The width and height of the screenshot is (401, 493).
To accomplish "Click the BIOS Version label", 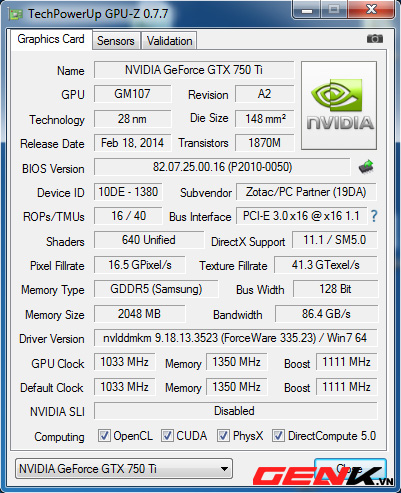I will tap(53, 169).
